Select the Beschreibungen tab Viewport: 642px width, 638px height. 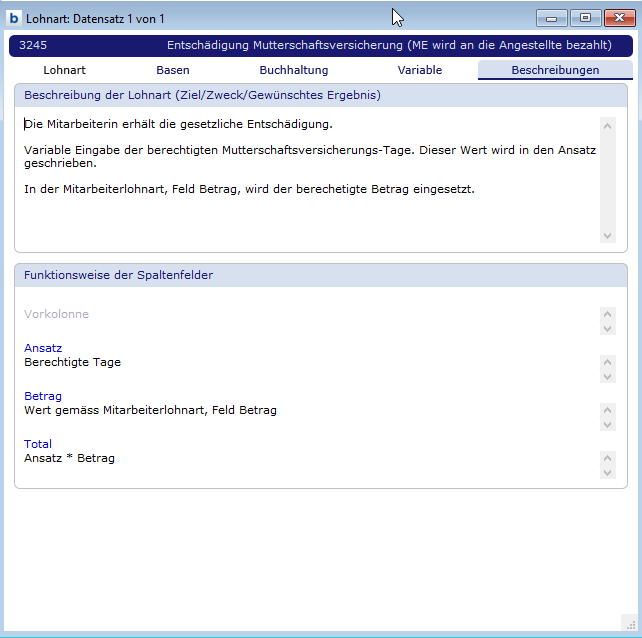555,70
